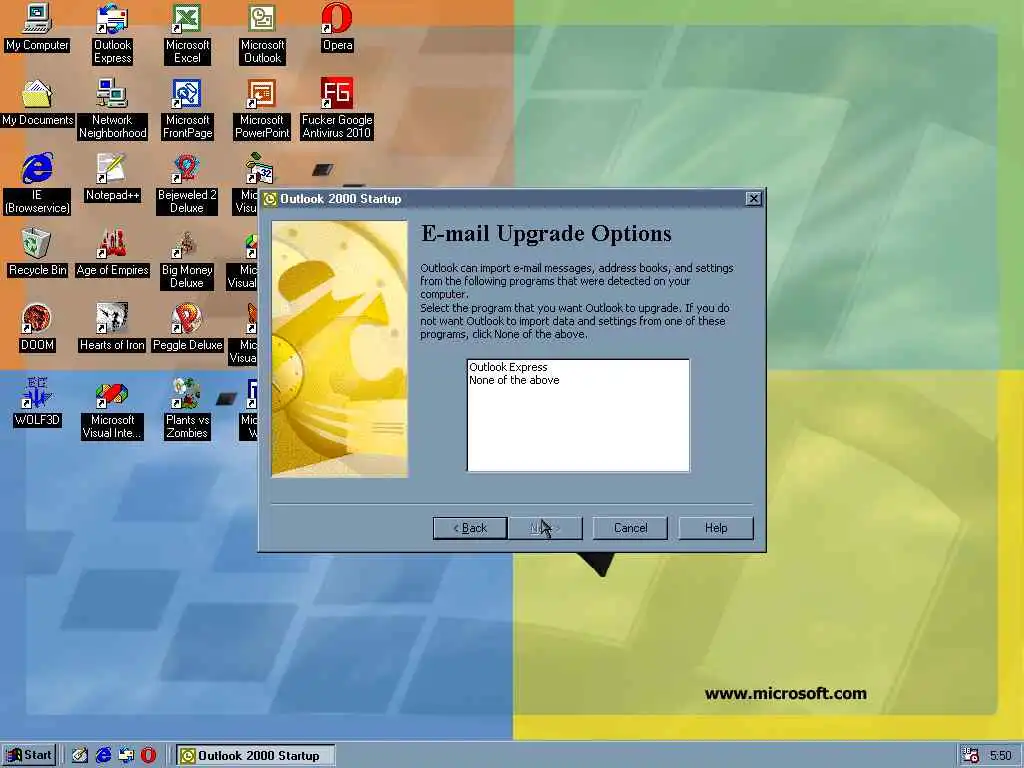Open Help for the startup wizard
Image resolution: width=1024 pixels, height=768 pixels.
(716, 528)
